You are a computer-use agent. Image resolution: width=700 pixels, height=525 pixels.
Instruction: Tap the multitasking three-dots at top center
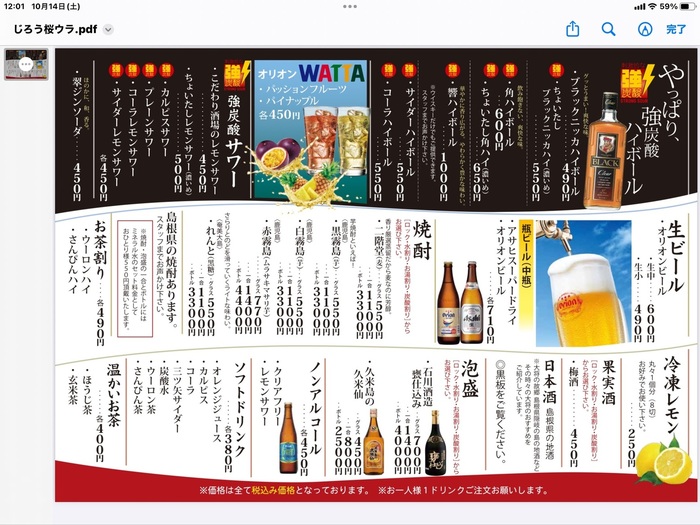click(350, 6)
